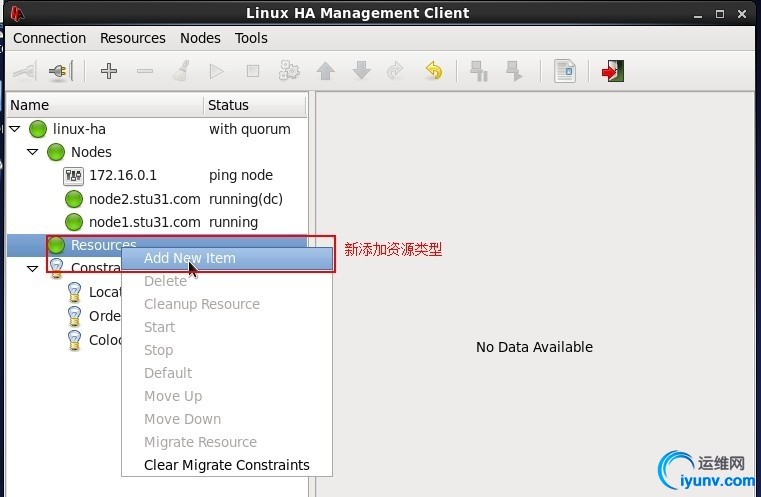This screenshot has width=761, height=497.
Task: Click the yellow undo arrow icon
Action: (x=433, y=71)
